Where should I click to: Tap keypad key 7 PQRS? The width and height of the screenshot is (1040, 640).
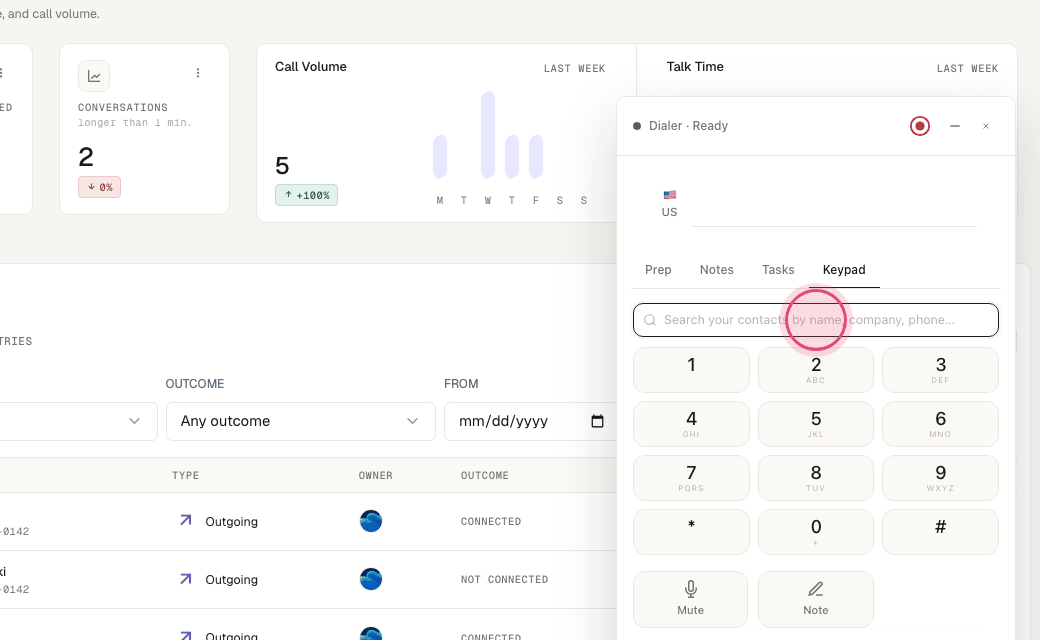(x=691, y=478)
